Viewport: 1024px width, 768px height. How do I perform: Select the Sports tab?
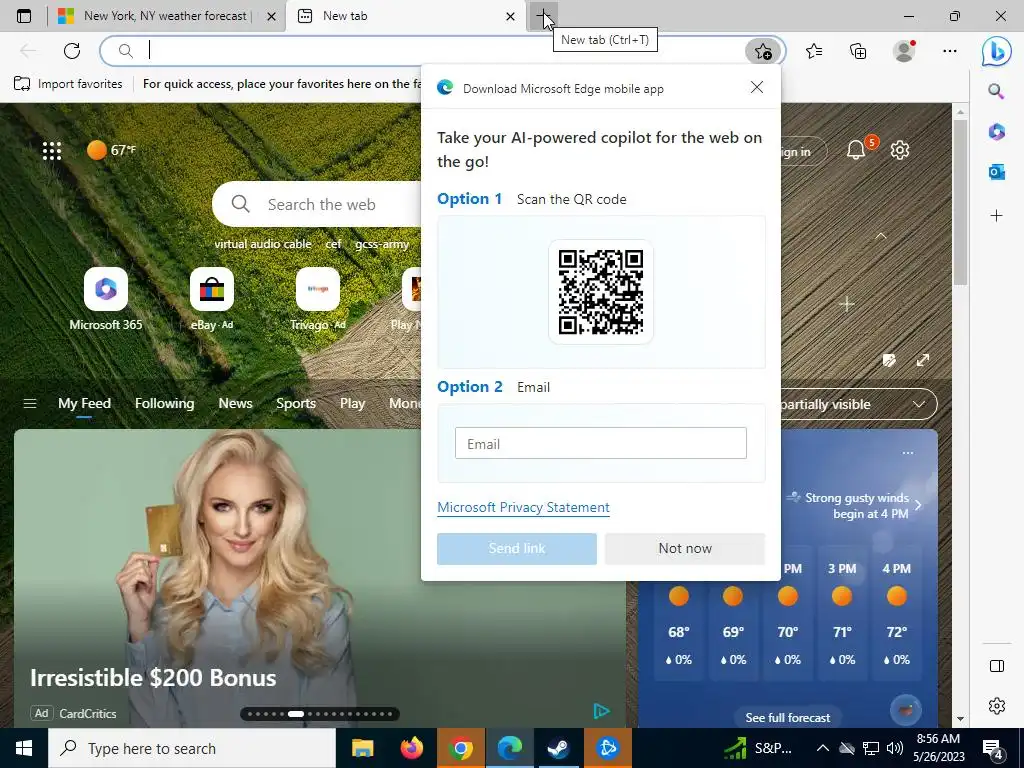tap(296, 404)
